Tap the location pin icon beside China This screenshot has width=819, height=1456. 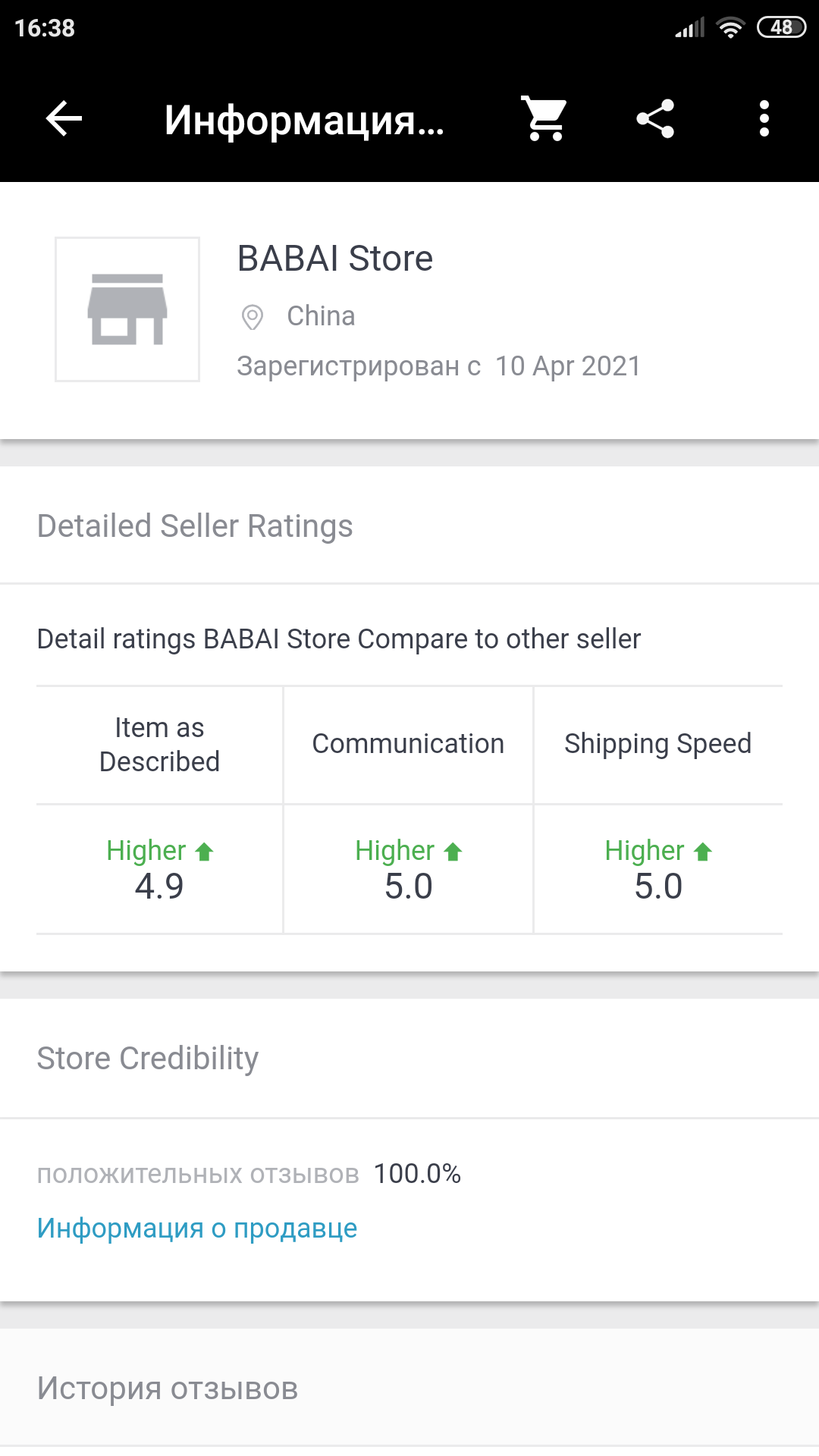tap(252, 317)
